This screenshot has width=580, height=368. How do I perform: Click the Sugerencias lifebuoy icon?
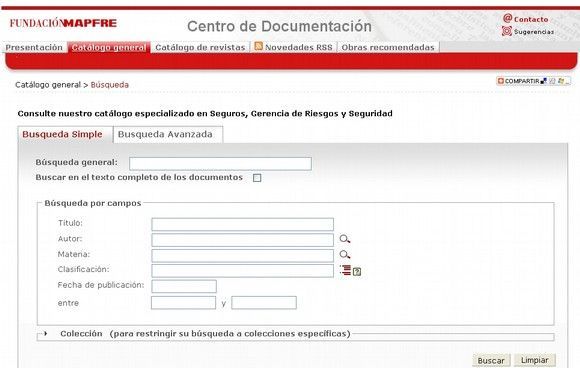(507, 31)
